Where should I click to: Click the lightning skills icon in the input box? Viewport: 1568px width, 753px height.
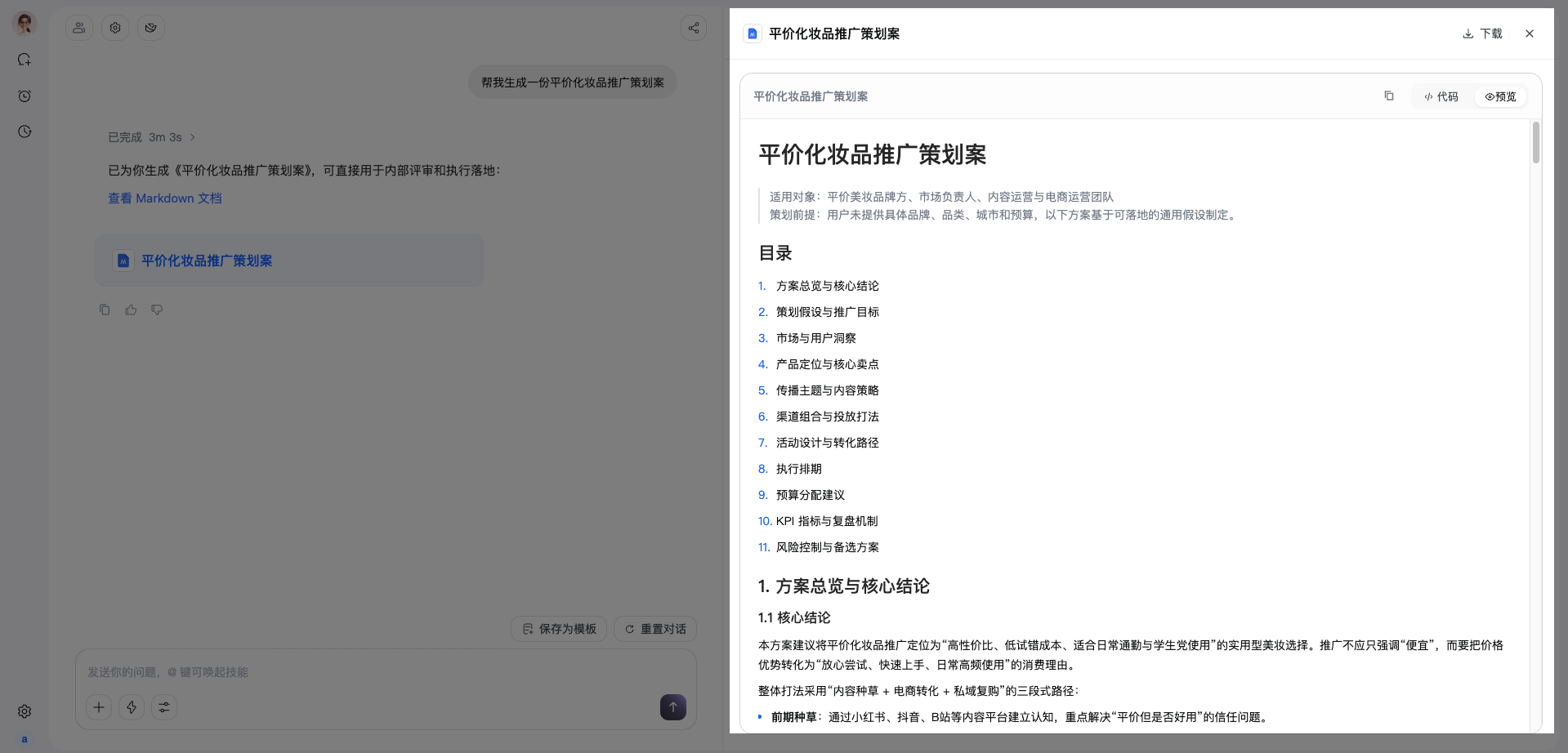click(x=132, y=707)
